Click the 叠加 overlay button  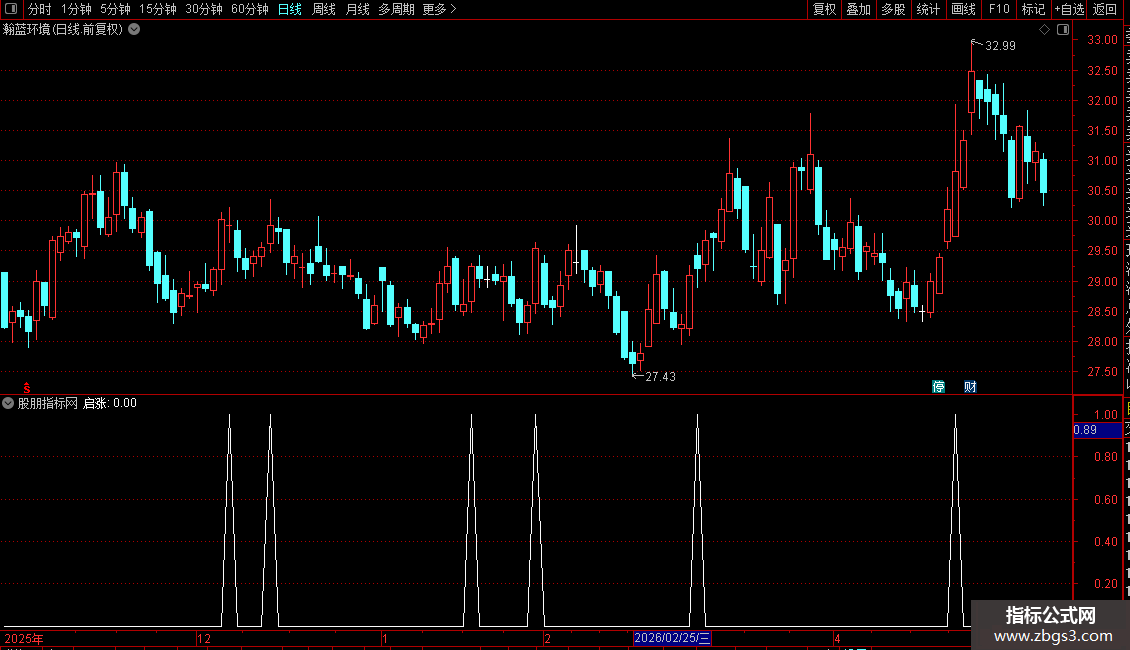coord(859,9)
